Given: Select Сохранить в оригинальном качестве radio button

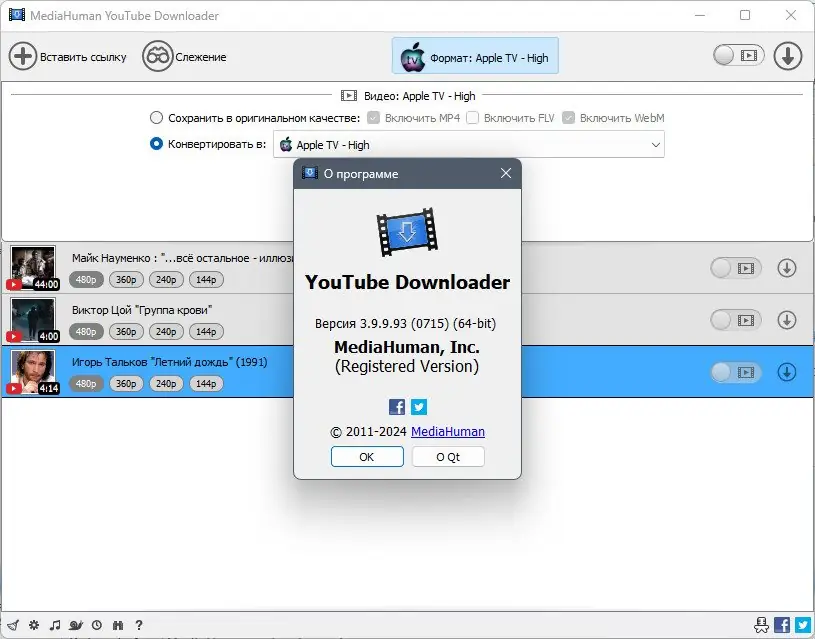Looking at the screenshot, I should click(x=156, y=118).
